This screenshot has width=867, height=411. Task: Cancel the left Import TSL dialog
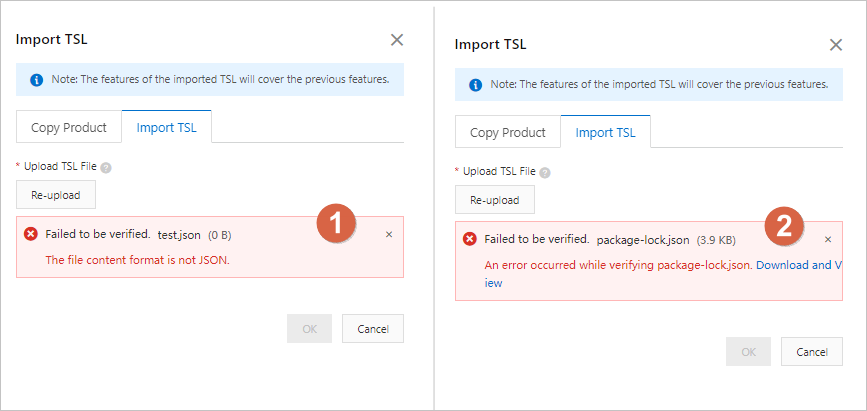click(372, 328)
